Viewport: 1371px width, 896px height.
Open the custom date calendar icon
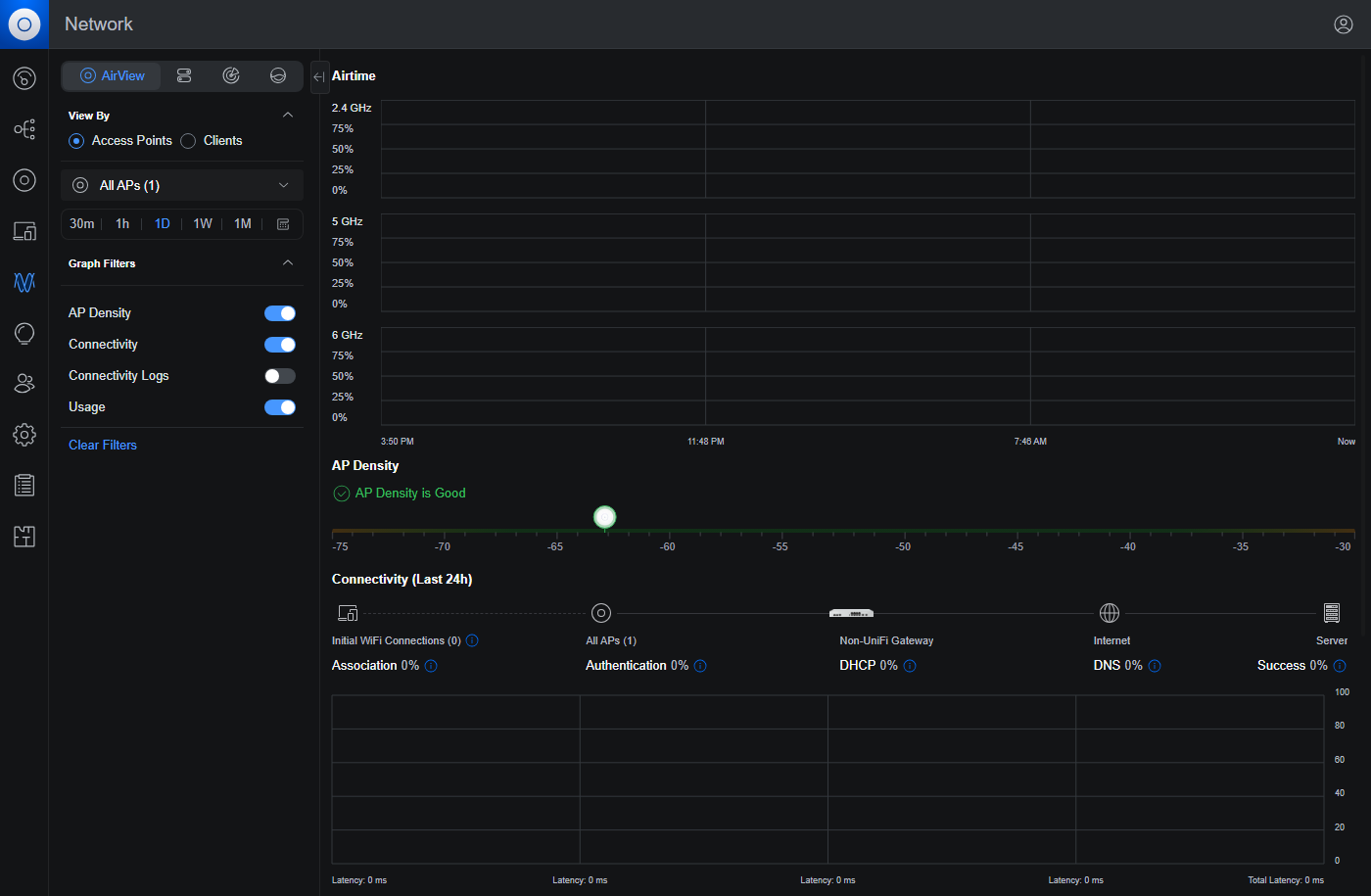(283, 224)
